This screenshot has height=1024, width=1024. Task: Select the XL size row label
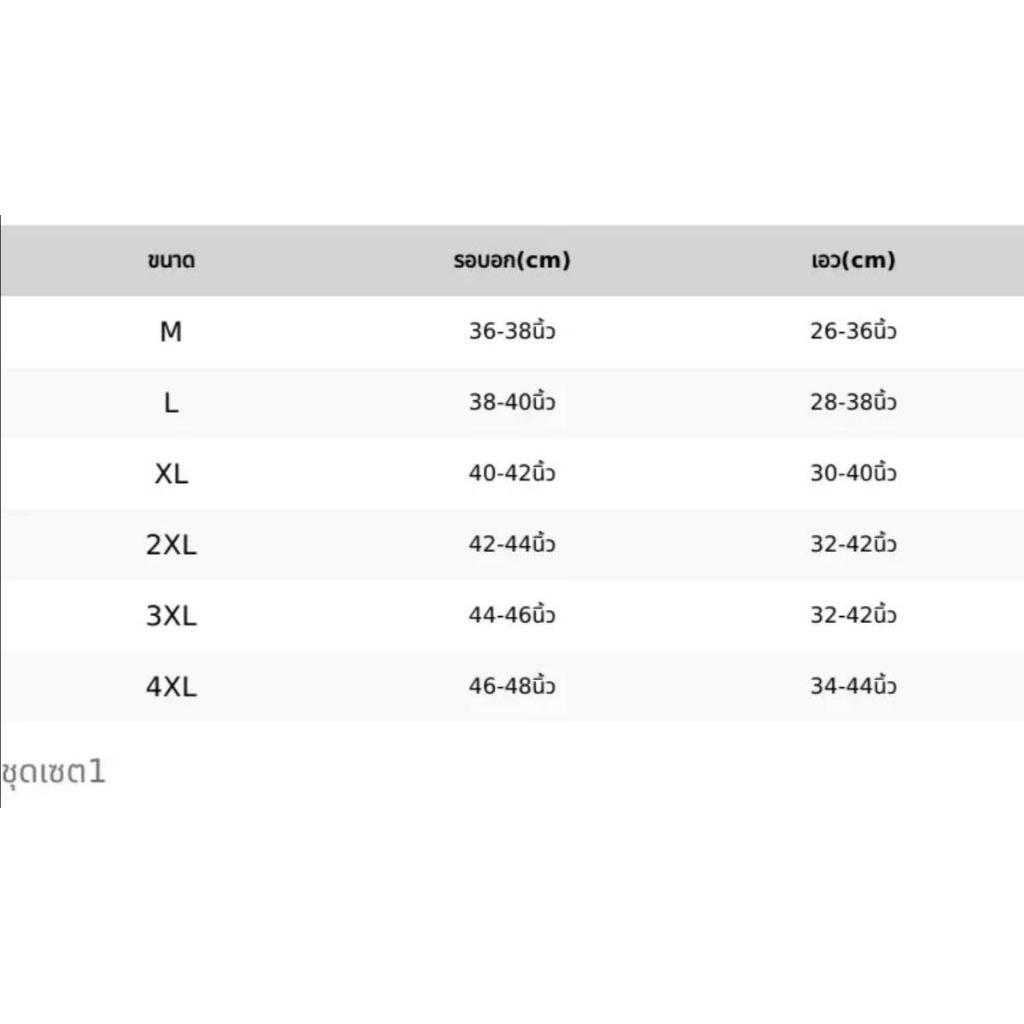(171, 474)
